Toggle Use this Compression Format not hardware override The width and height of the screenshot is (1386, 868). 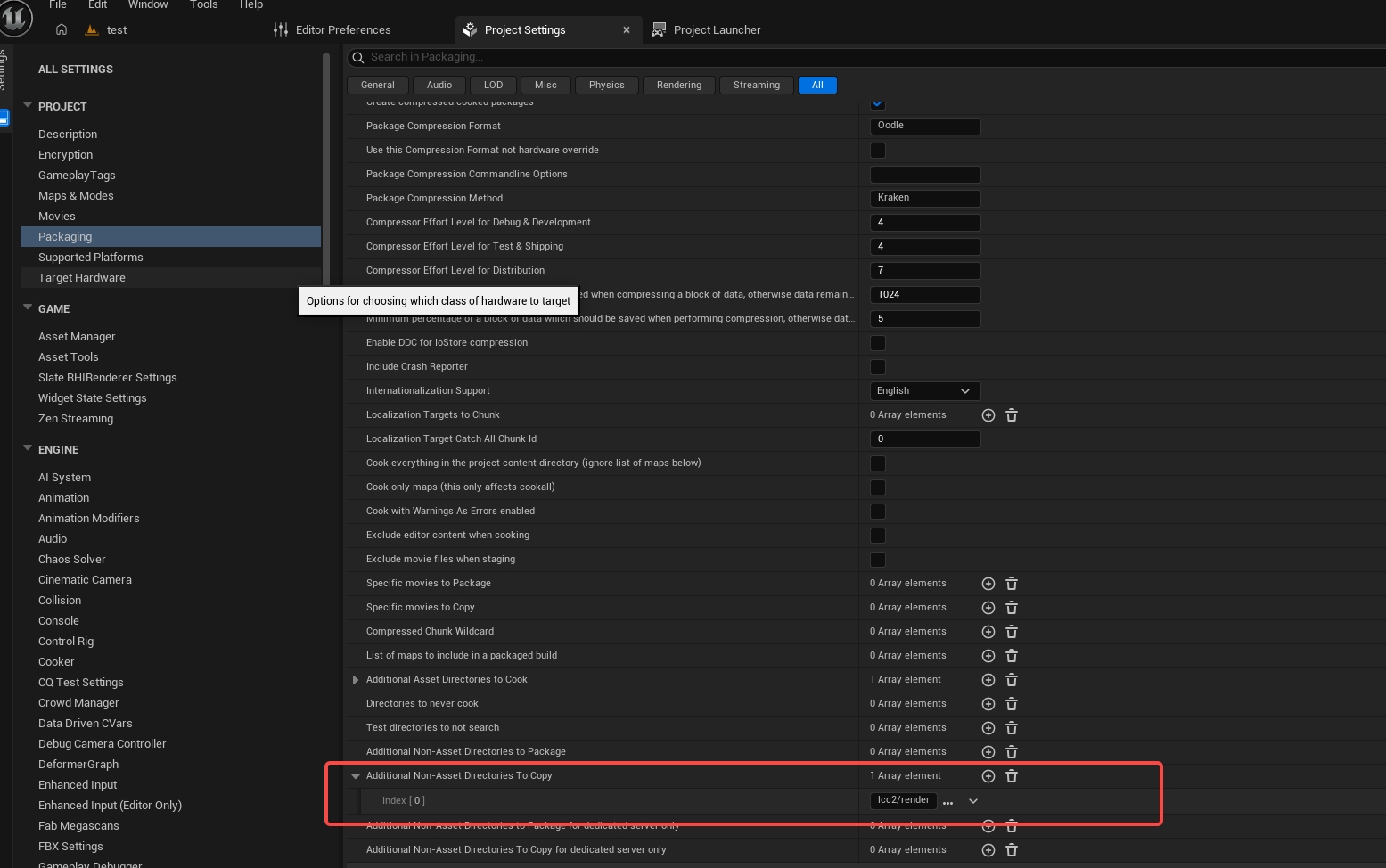point(878,151)
